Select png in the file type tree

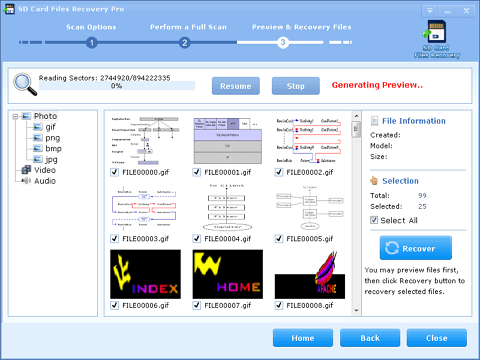53,138
